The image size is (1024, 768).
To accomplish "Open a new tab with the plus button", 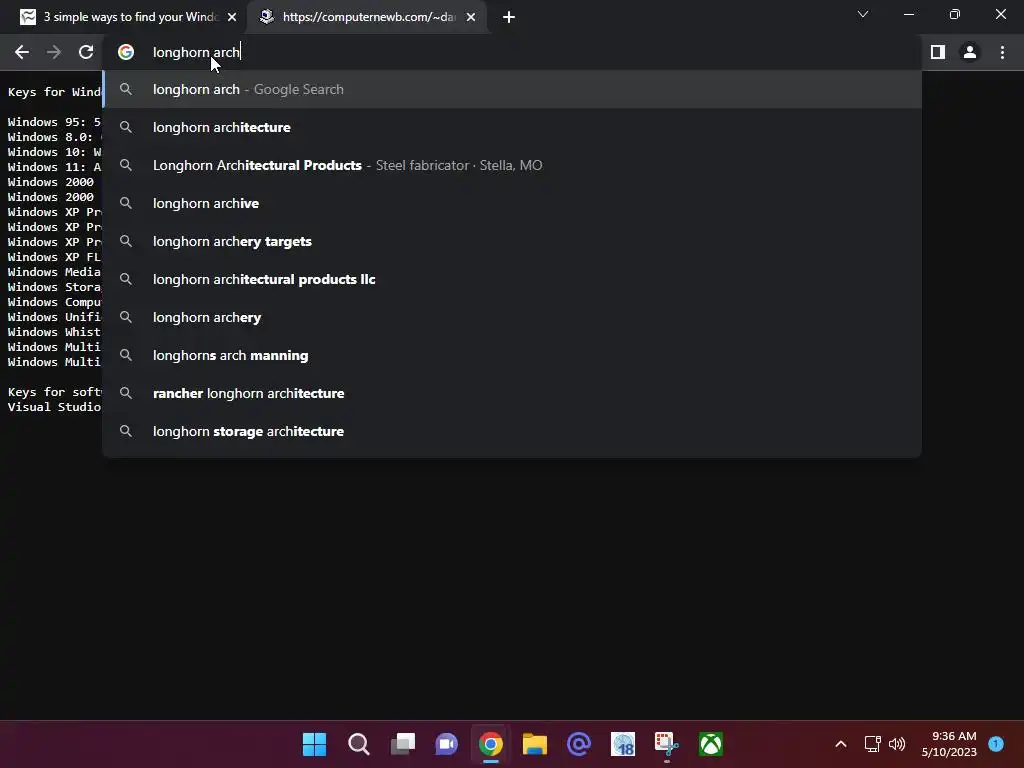I will pyautogui.click(x=509, y=17).
